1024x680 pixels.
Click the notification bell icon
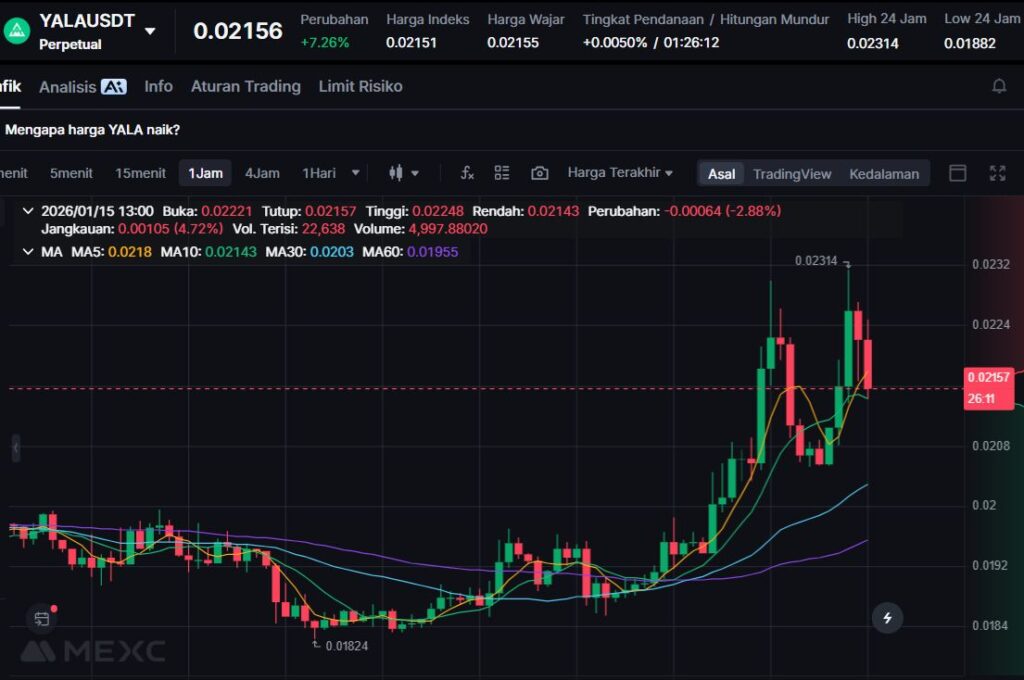998,87
